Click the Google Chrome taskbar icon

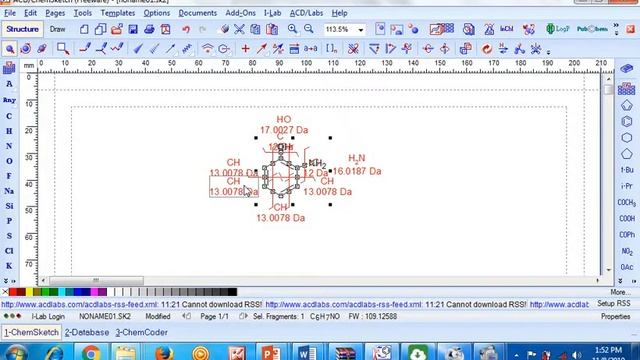[x=91, y=352]
